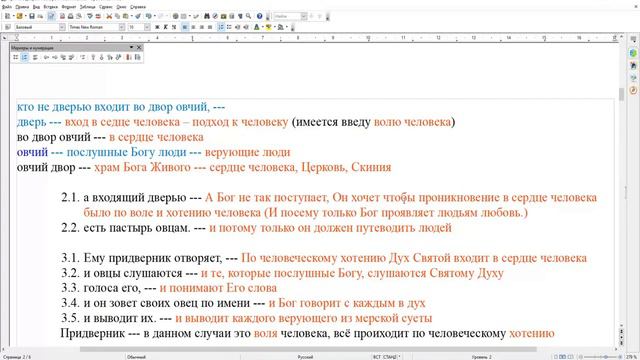Screen dimensions: 640x360
Task: Move item down in numbering toolbar
Action: [x=102, y=57]
